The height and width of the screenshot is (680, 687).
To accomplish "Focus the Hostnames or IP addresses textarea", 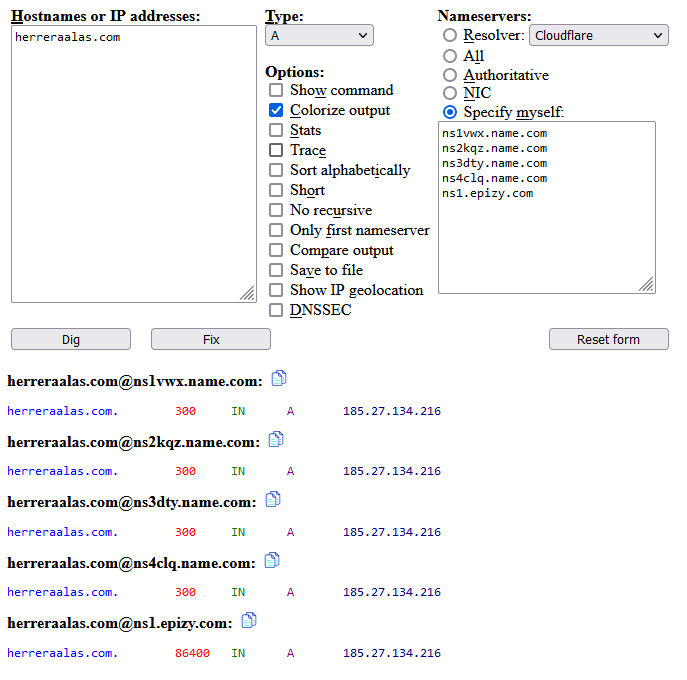I will (134, 164).
